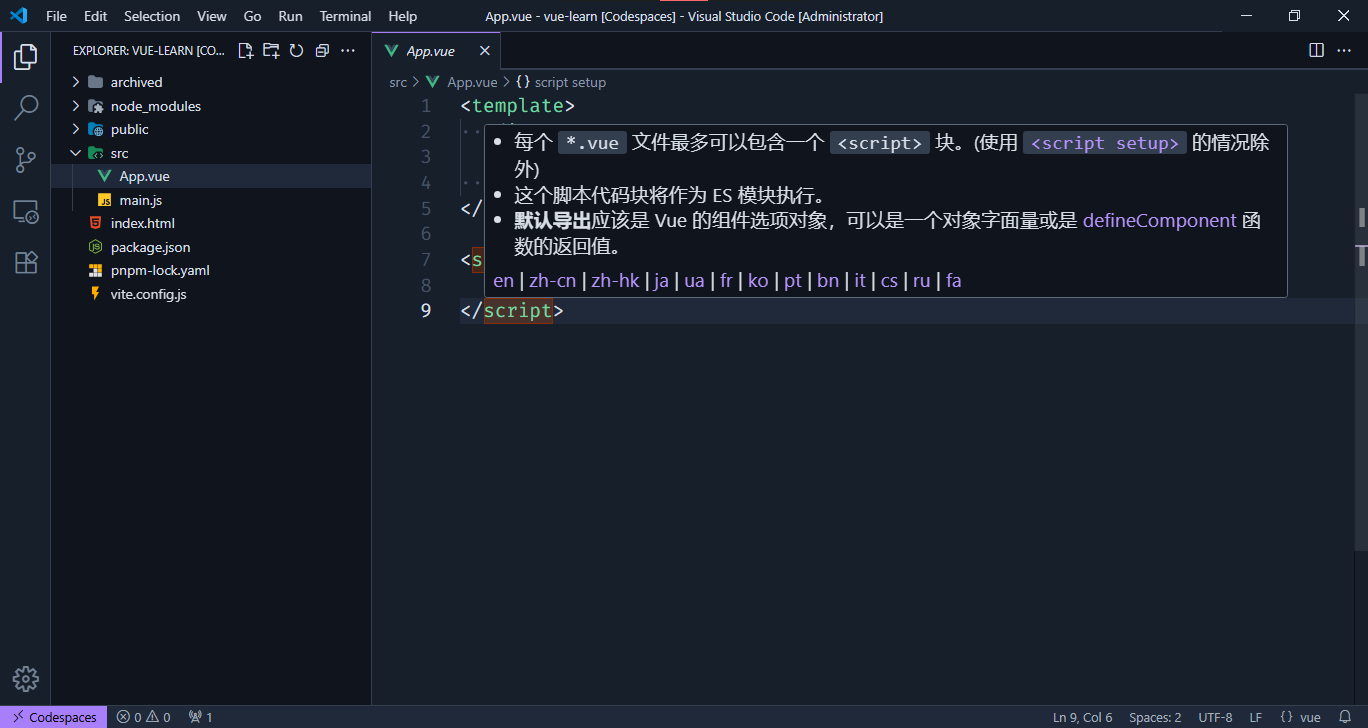
Task: Collapse the src folder
Action: click(211, 153)
